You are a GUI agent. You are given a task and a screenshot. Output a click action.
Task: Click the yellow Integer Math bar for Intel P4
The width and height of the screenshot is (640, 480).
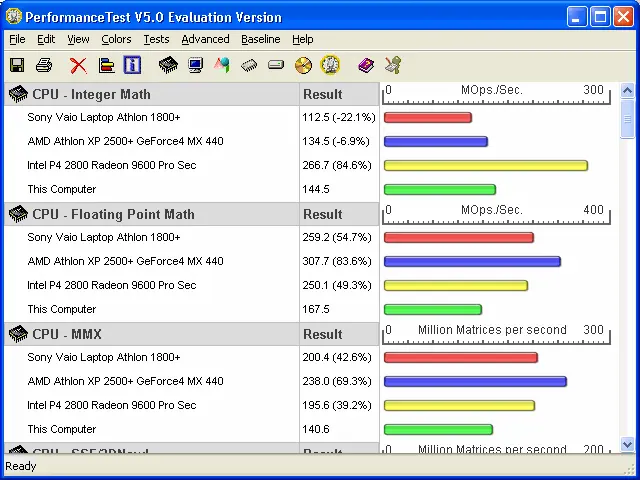486,165
